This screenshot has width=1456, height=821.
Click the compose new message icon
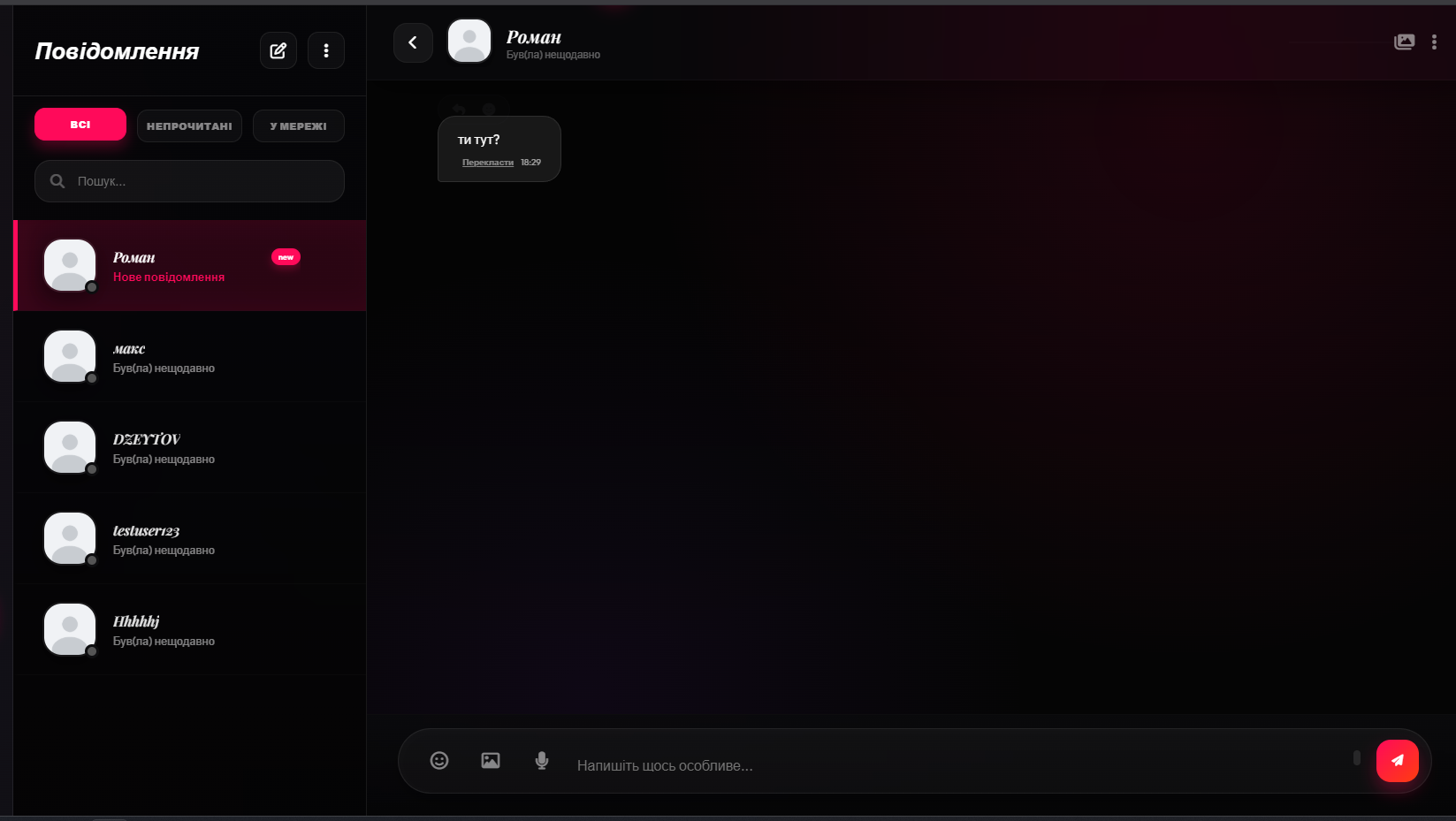coord(278,50)
